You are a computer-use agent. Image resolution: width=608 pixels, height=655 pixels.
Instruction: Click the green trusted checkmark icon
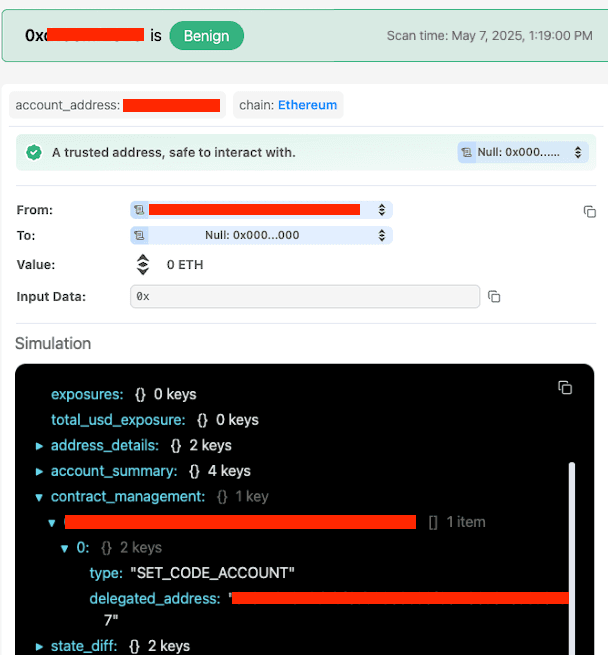point(34,152)
